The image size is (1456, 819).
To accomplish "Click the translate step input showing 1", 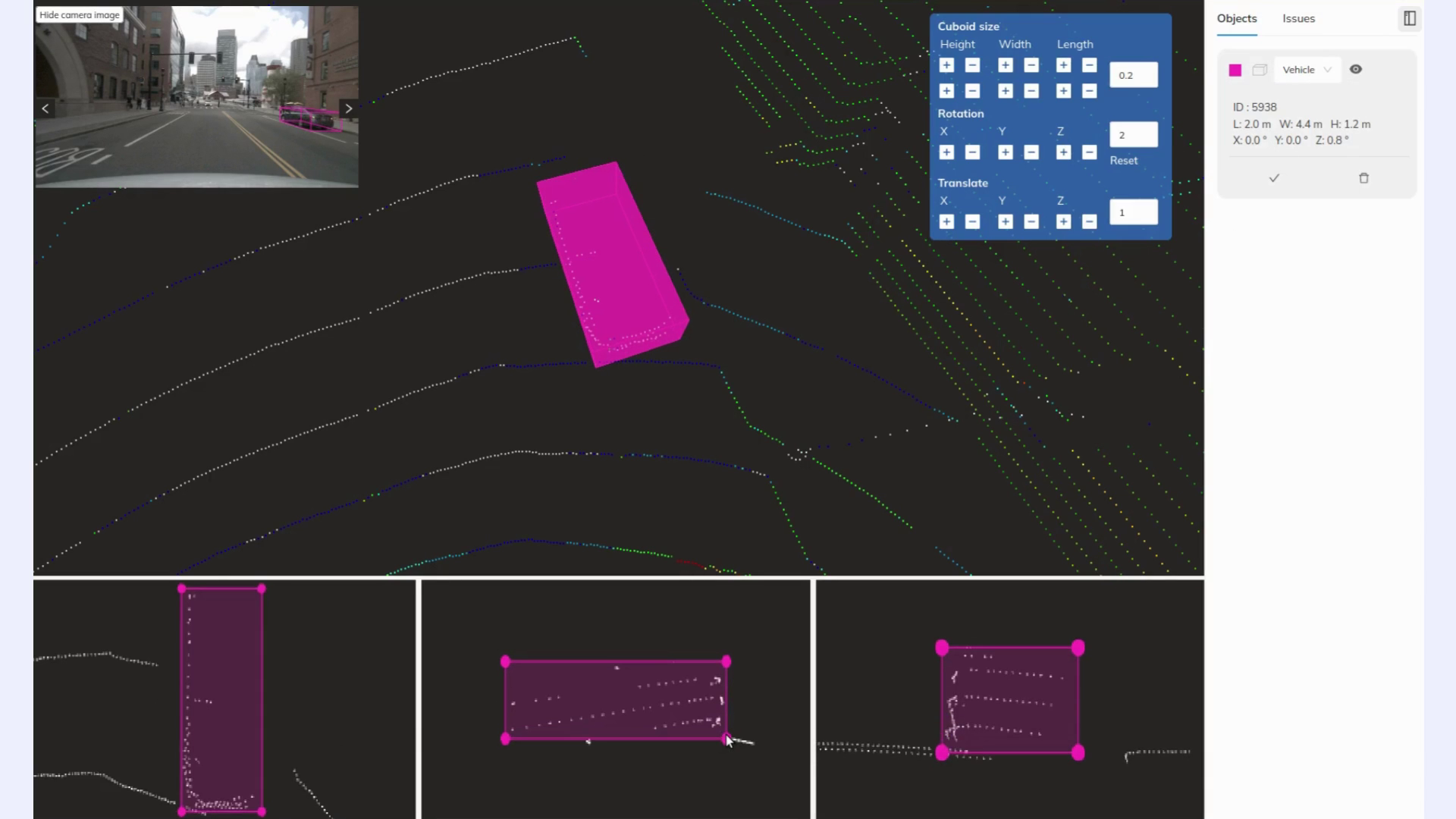I will tap(1133, 212).
